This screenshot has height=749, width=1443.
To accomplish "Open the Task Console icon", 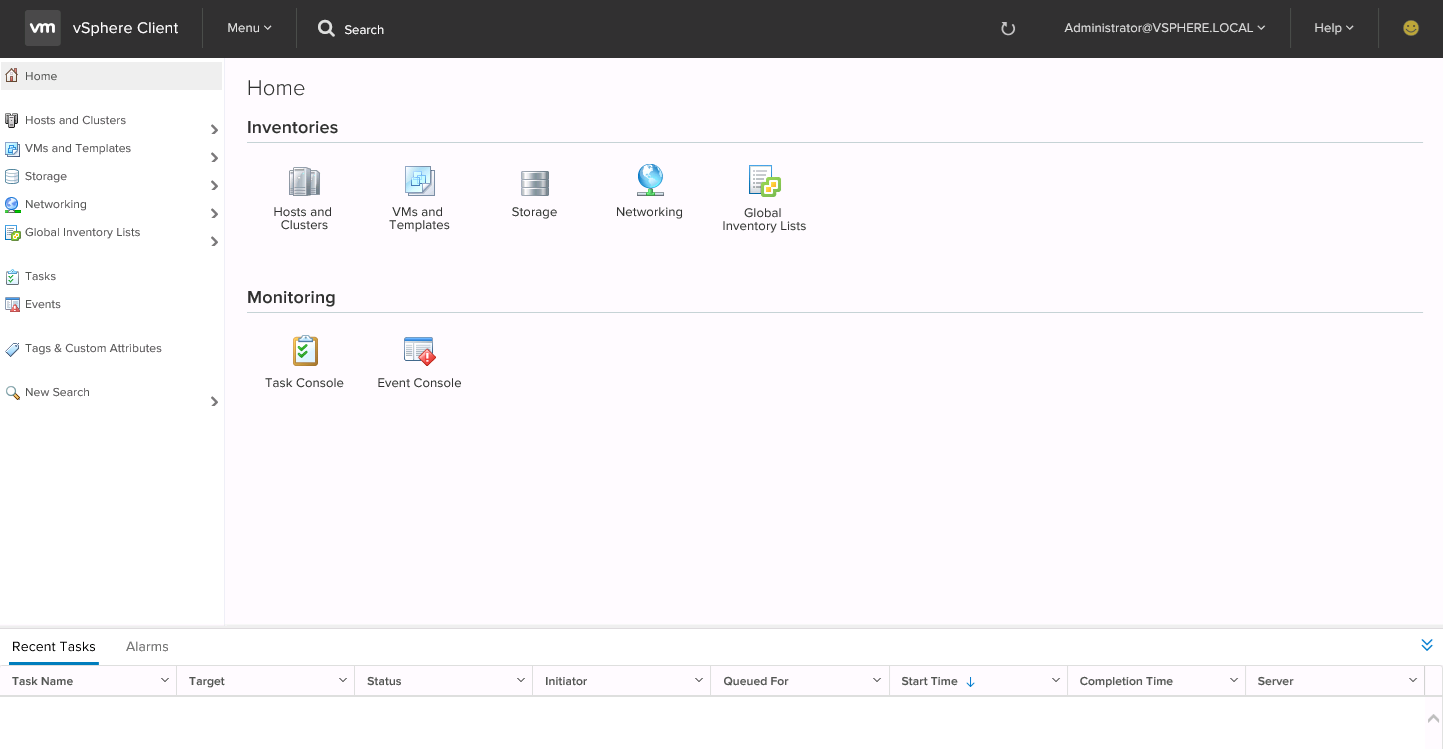I will (x=305, y=351).
